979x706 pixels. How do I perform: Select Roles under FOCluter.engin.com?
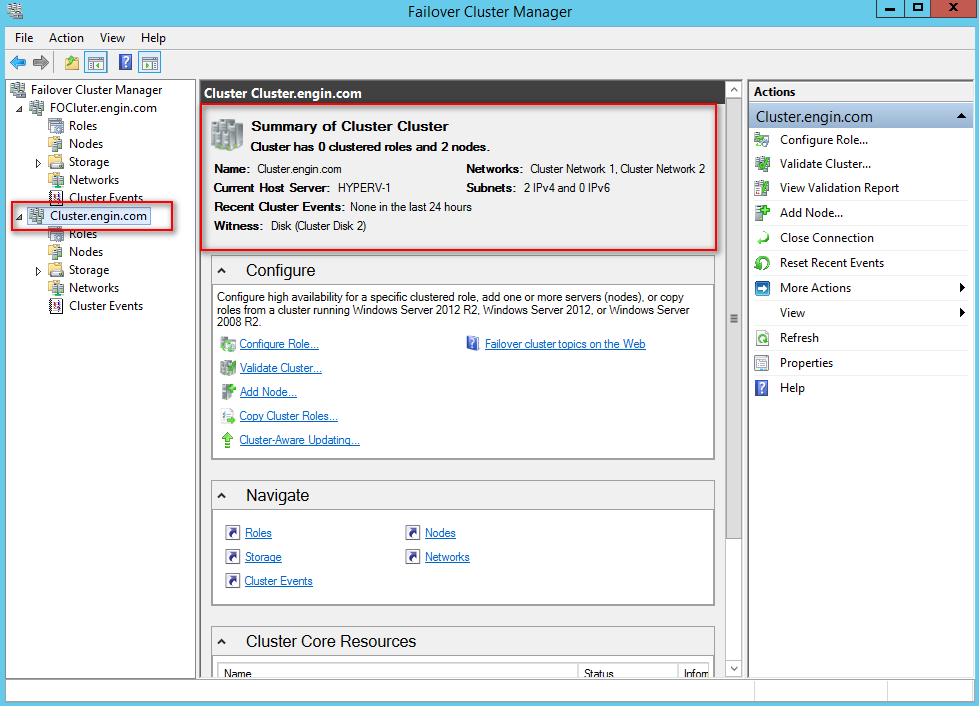click(83, 125)
